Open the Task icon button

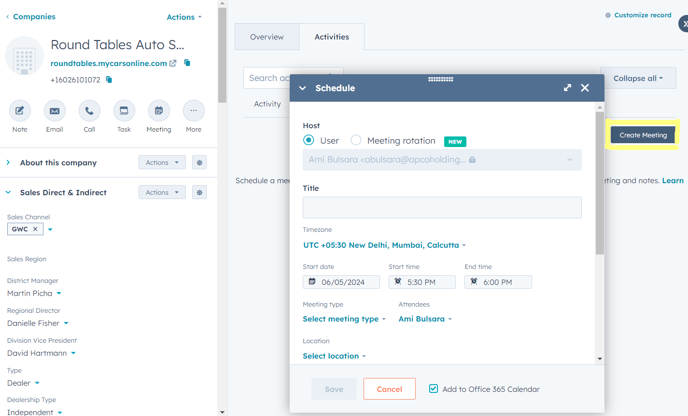(124, 111)
